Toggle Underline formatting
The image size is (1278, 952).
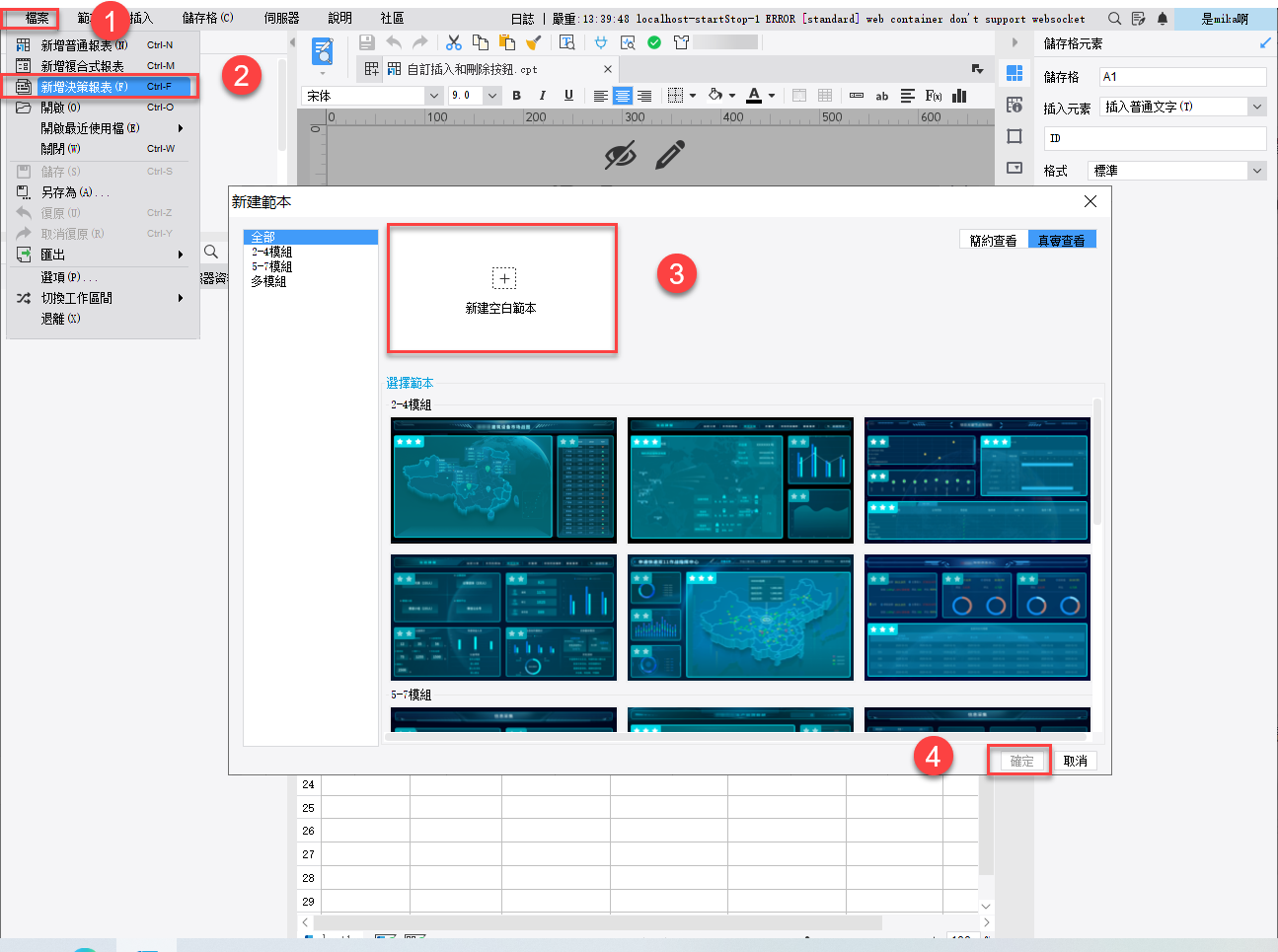point(568,96)
